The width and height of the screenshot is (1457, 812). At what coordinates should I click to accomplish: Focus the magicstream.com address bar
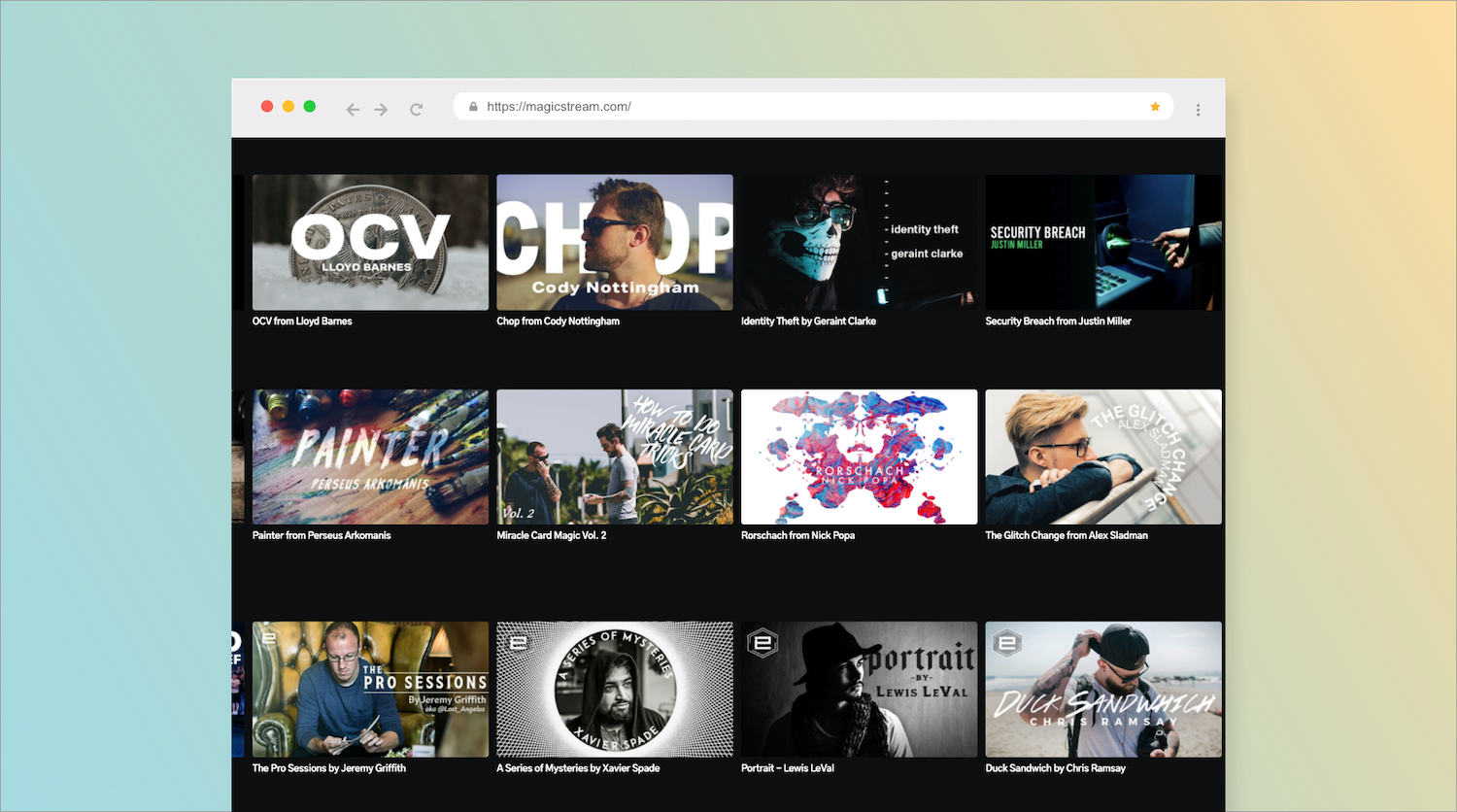click(777, 107)
